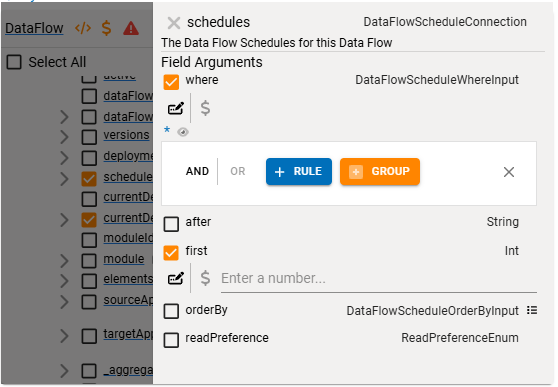Image resolution: width=558 pixels, height=387 pixels.
Task: Click the DataFlowScheduleWhereInput type label
Action: [x=437, y=80]
